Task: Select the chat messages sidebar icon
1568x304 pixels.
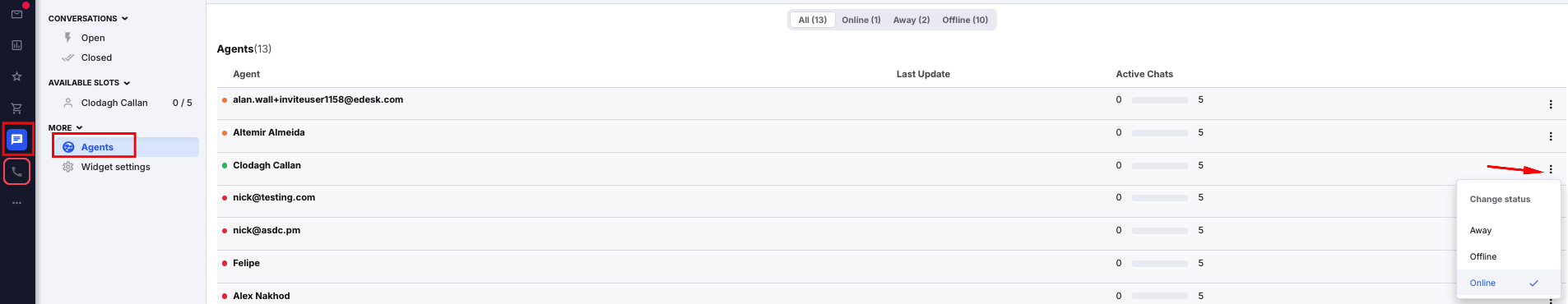Action: pyautogui.click(x=16, y=140)
